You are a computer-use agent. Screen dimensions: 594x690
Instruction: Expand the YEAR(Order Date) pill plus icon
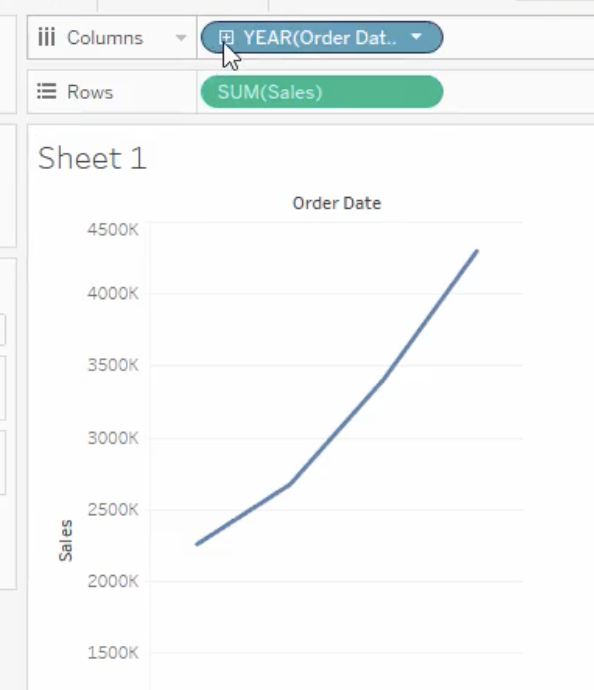coord(226,38)
